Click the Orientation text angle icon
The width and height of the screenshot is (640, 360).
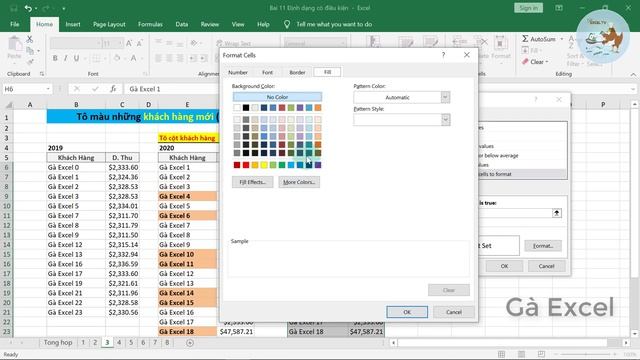194,43
